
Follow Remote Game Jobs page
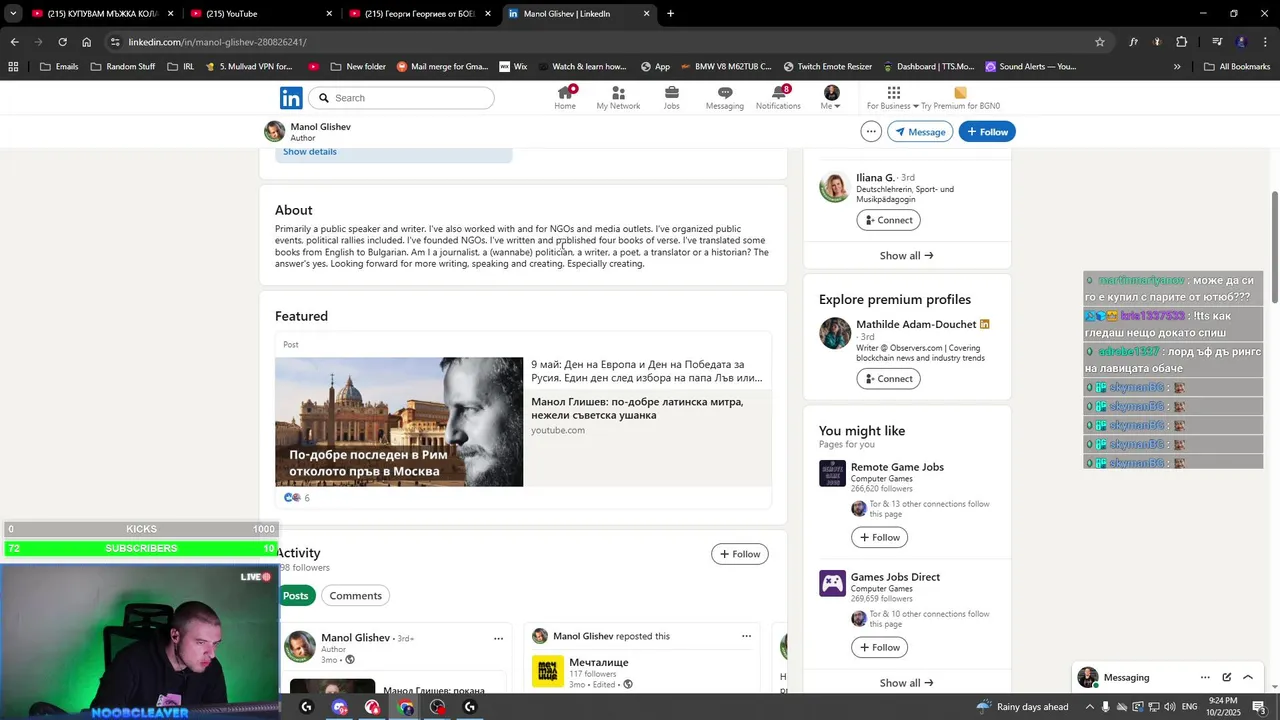click(x=879, y=538)
